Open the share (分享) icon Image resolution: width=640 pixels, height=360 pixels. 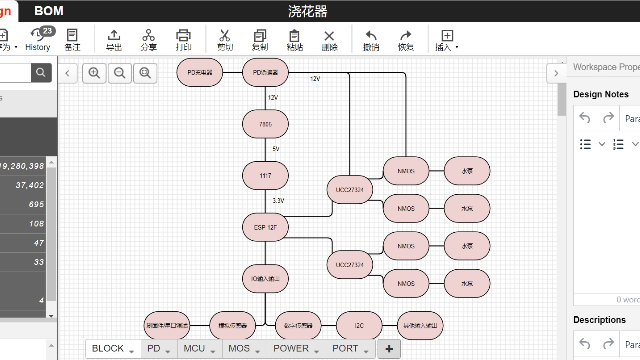pos(149,36)
